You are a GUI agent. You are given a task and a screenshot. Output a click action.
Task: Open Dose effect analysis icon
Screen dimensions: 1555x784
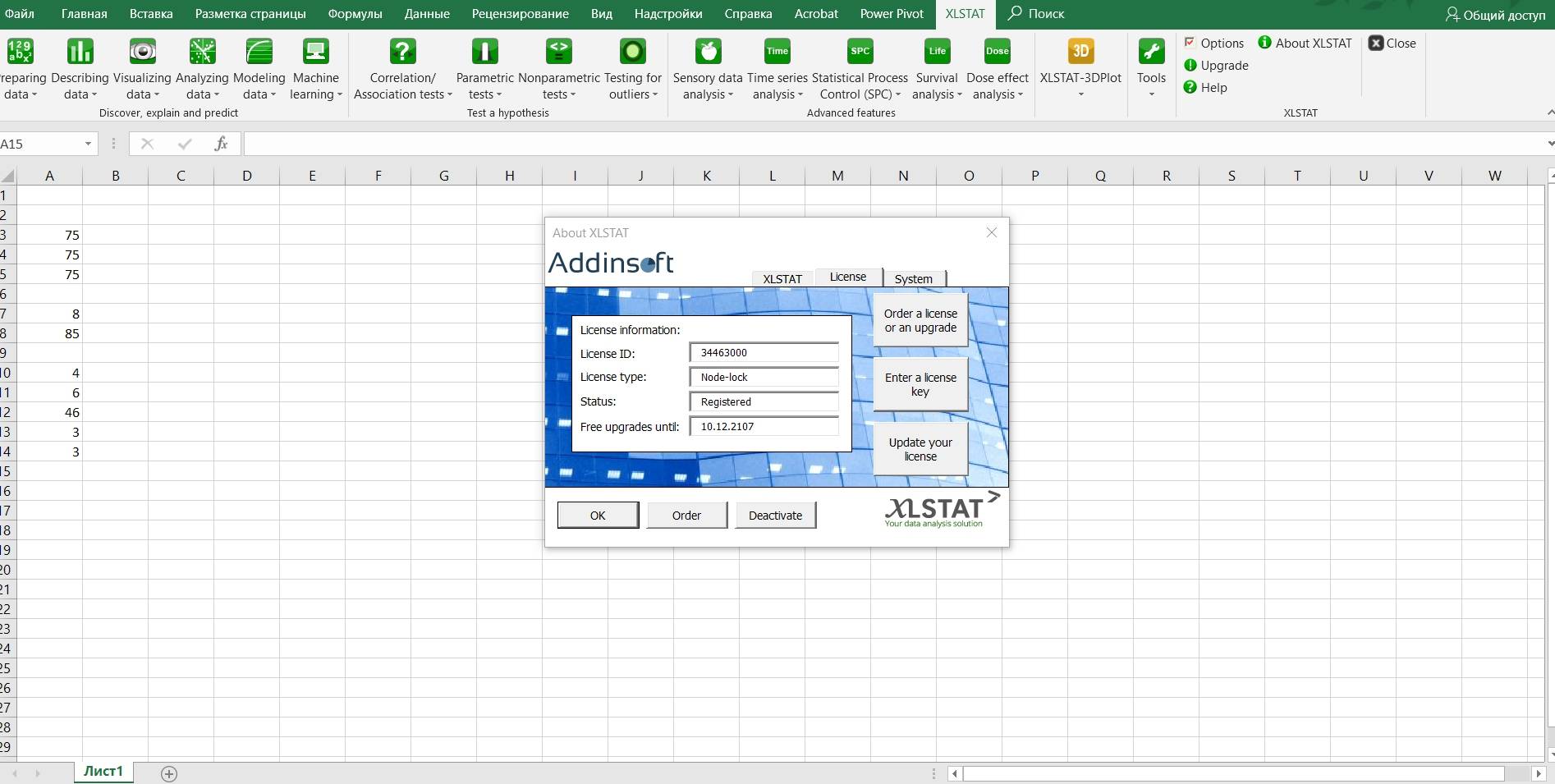998,52
